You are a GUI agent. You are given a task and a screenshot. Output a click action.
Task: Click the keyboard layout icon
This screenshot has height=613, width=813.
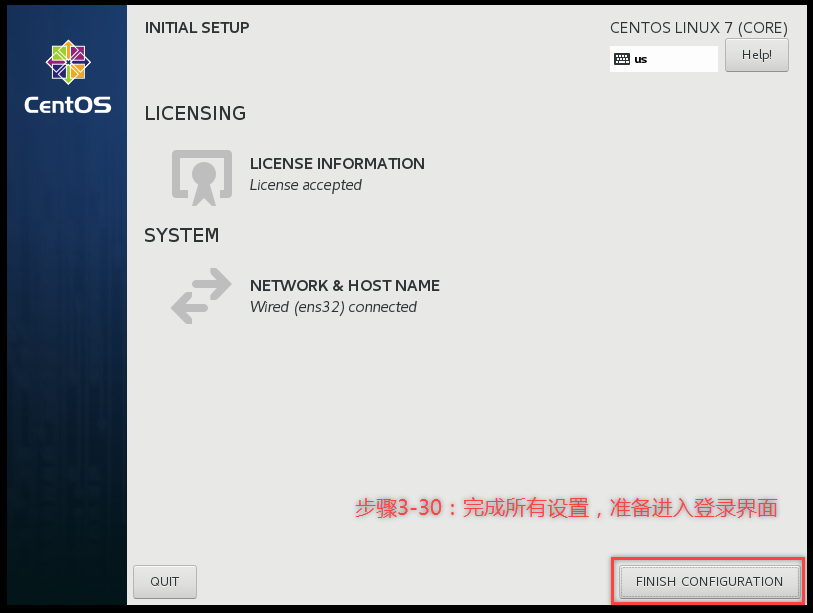[x=622, y=59]
